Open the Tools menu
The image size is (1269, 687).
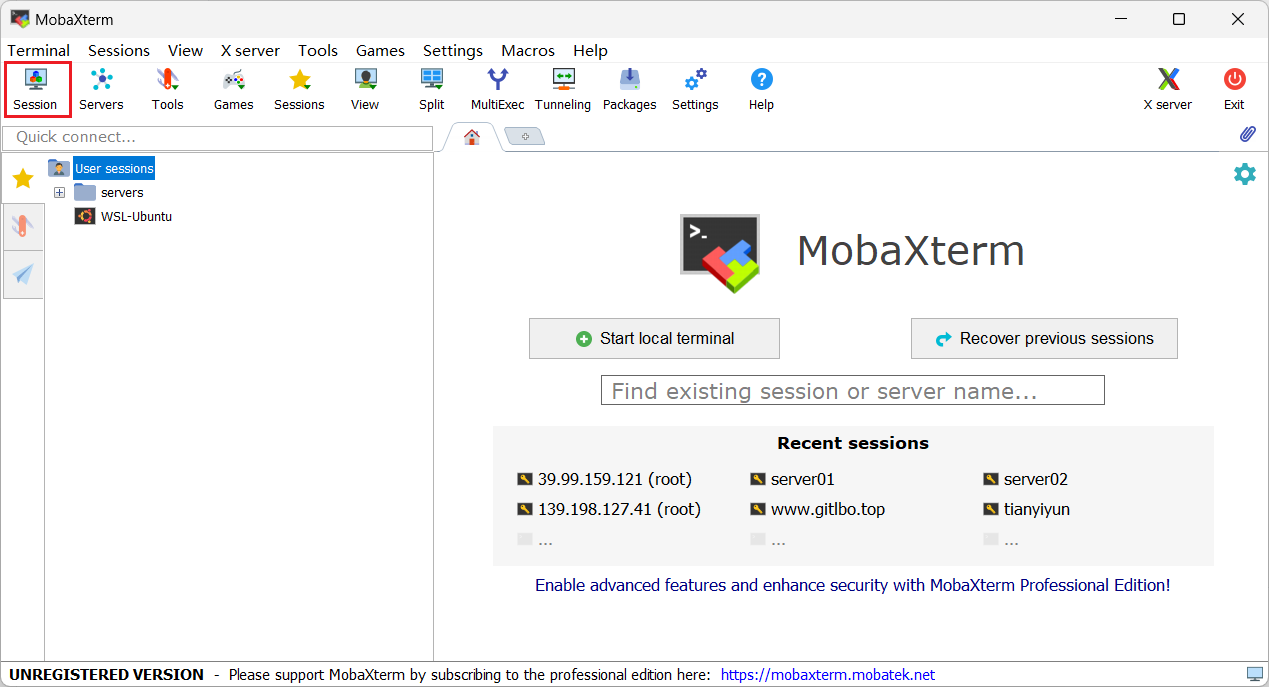(318, 50)
